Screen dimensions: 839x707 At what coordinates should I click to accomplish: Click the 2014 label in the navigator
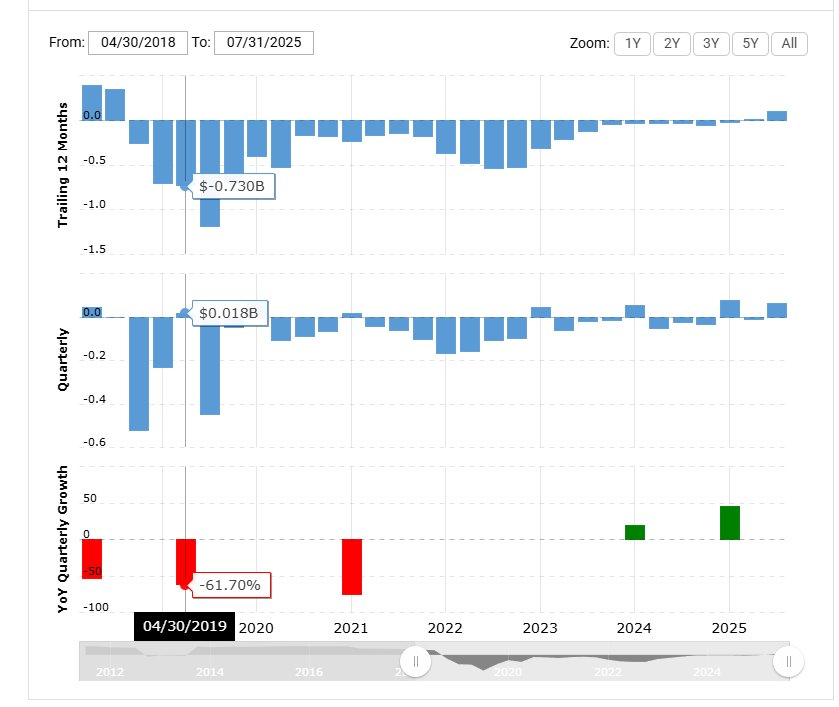pos(210,672)
